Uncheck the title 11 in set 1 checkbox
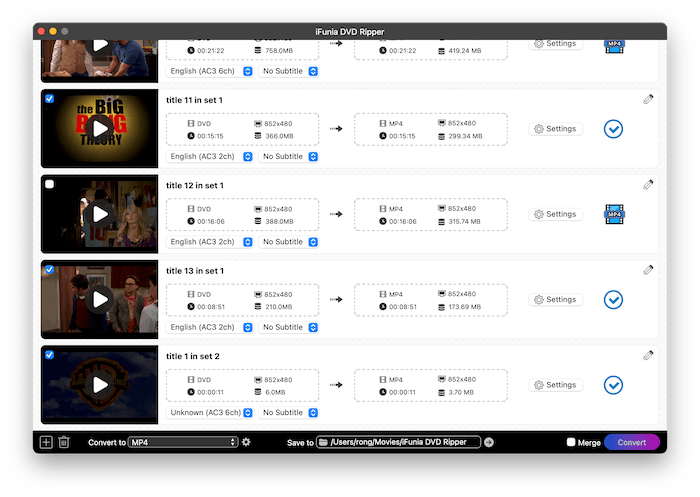 tap(50, 98)
